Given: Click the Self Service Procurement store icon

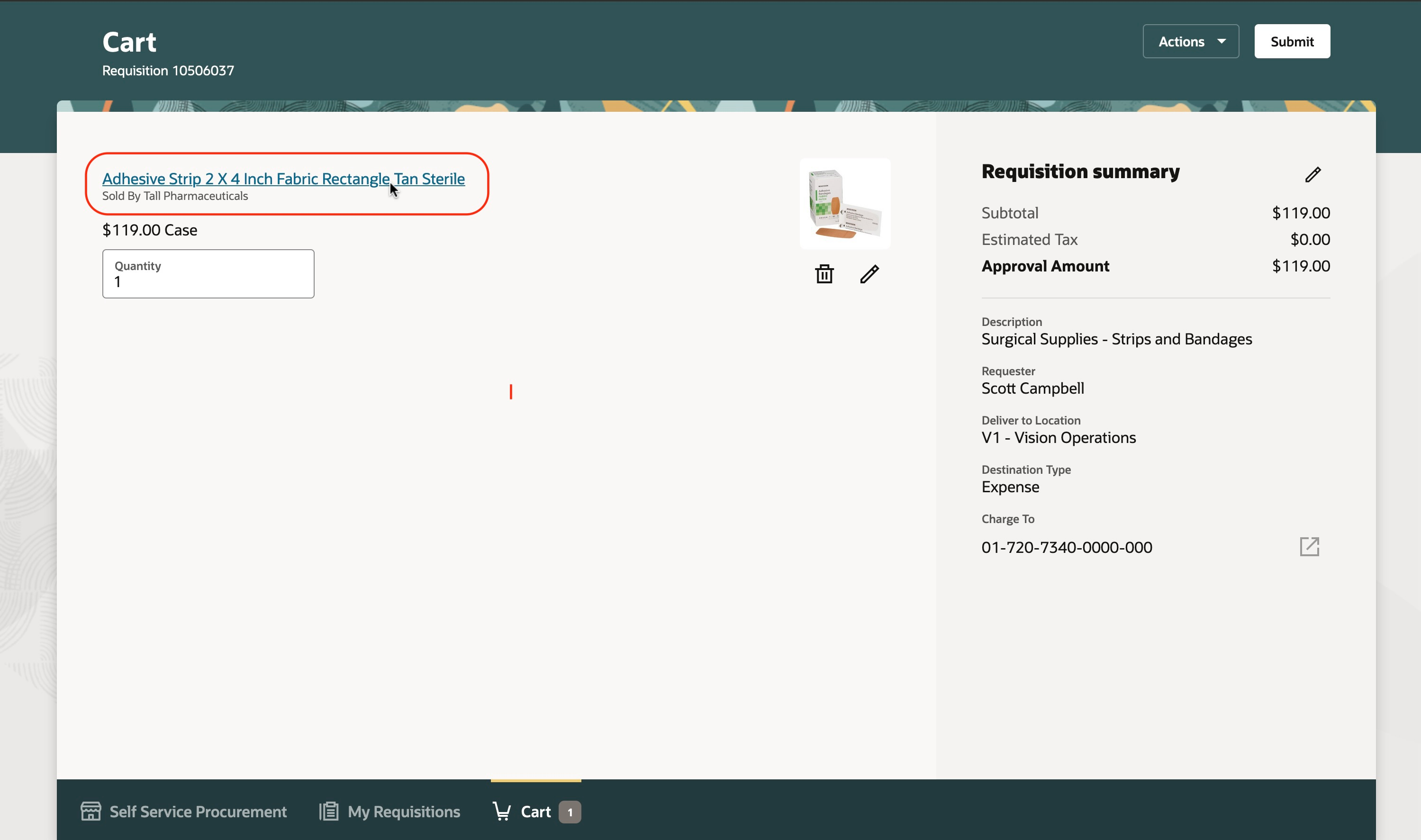Looking at the screenshot, I should (91, 811).
